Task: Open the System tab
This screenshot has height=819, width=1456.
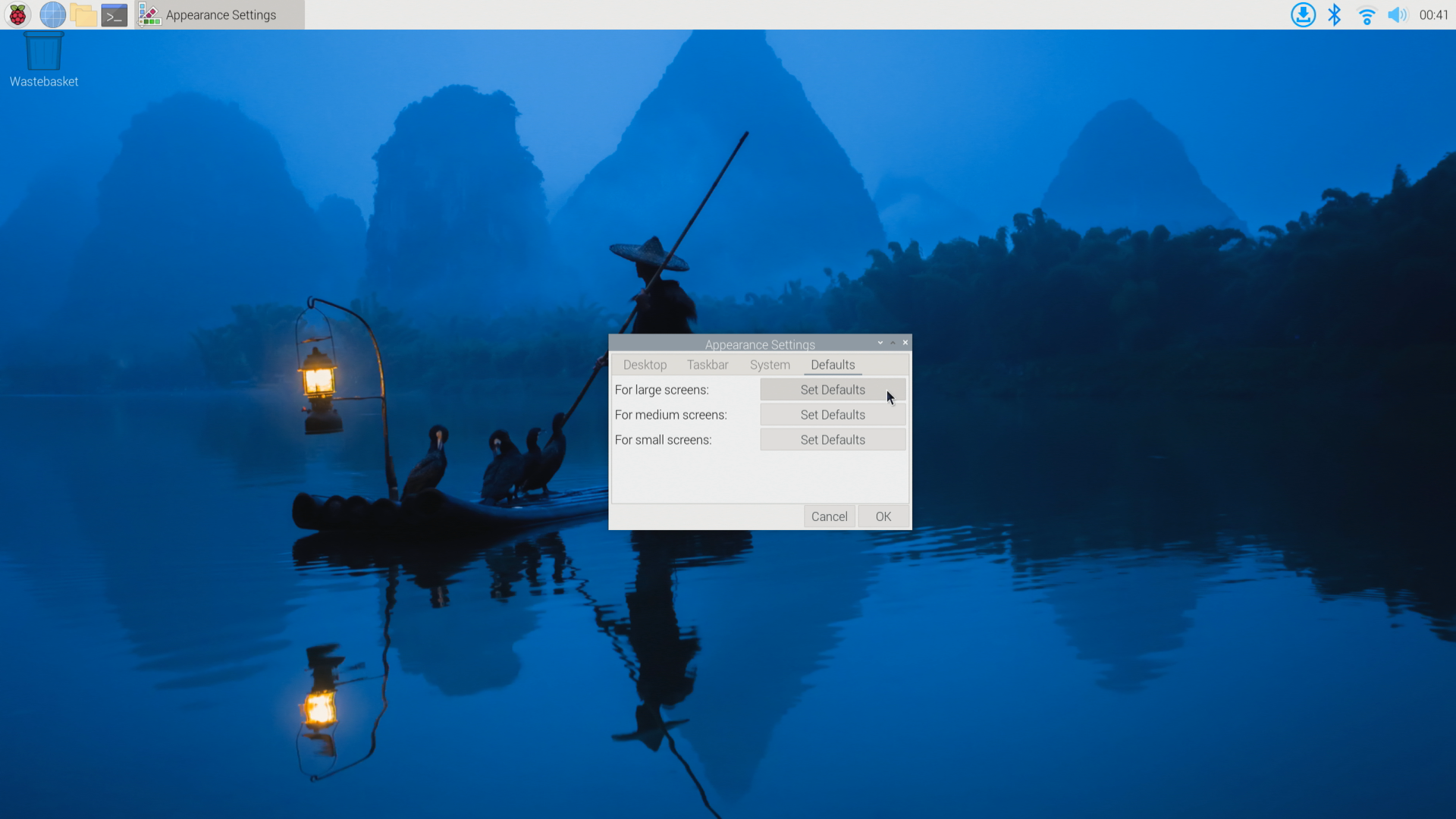Action: pyautogui.click(x=770, y=365)
